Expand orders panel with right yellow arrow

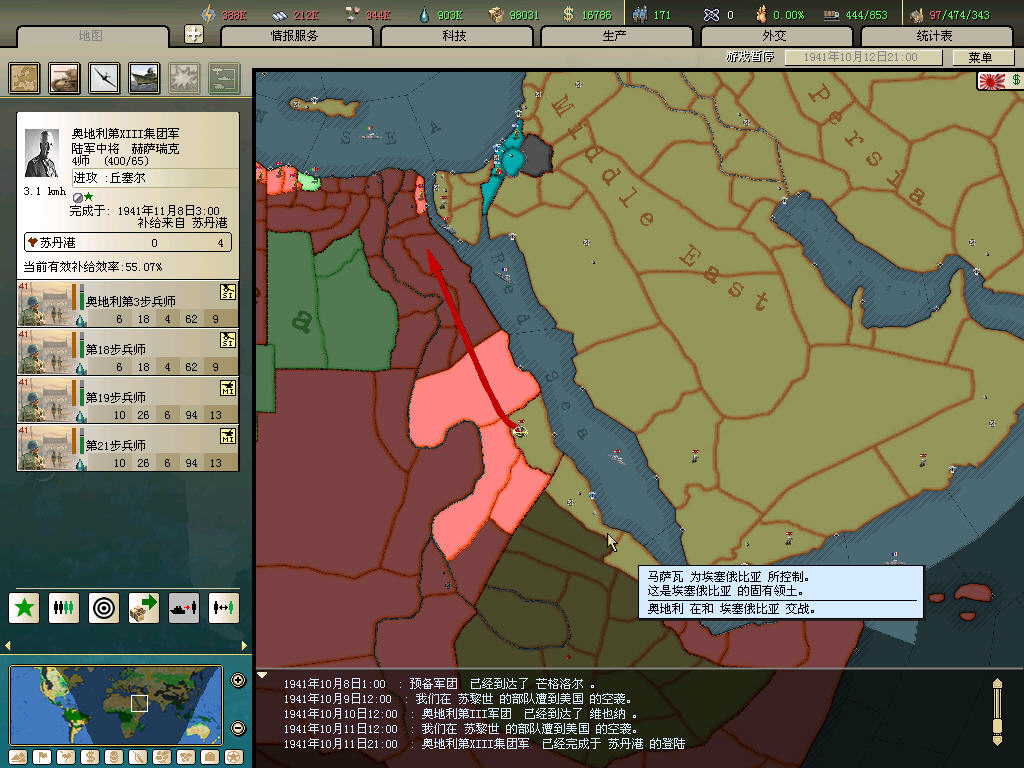pos(243,645)
